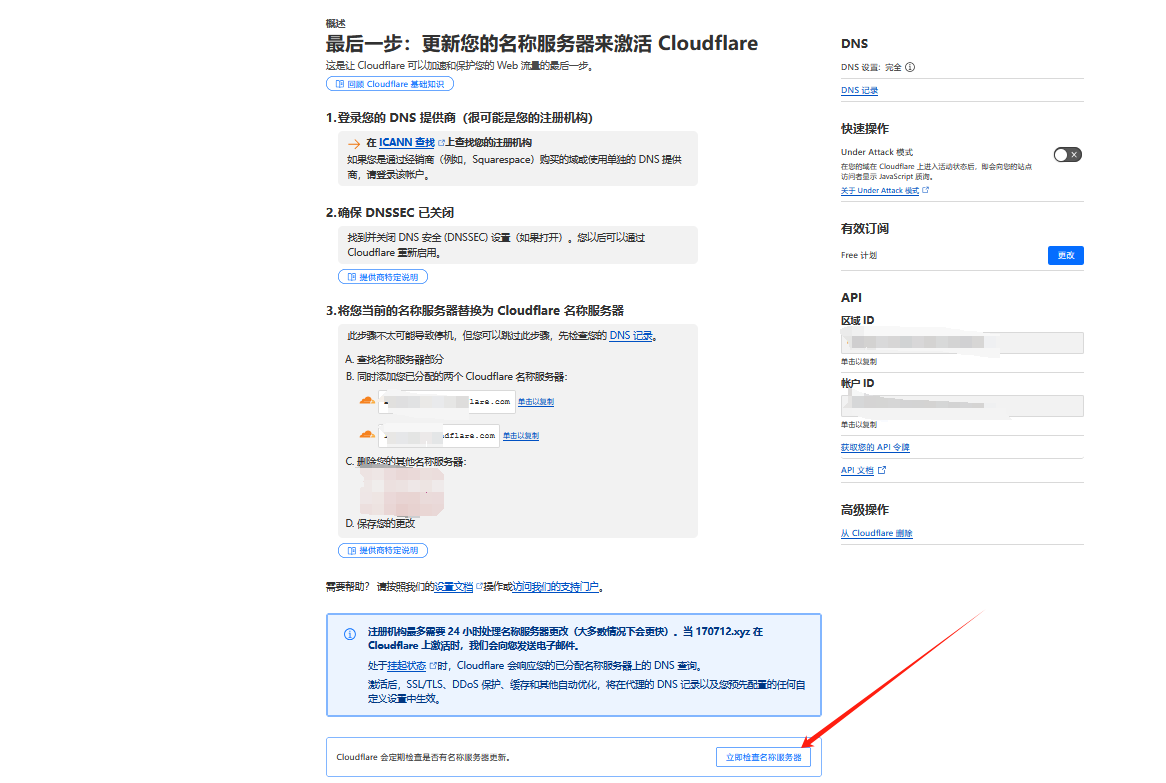Viewport: 1166px width, 783px height.
Task: Click 获取您的 API 令牌 link
Action: (x=875, y=447)
